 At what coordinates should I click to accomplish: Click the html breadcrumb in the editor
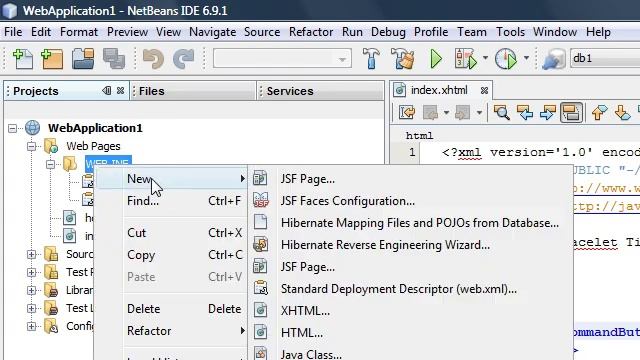coord(419,136)
